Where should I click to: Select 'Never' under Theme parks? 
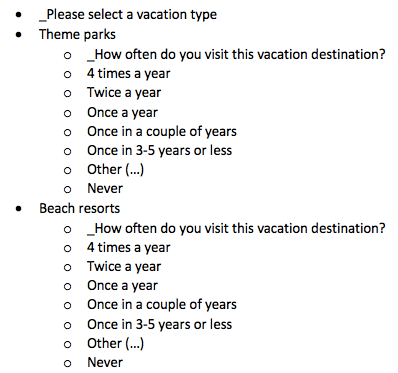[105, 189]
